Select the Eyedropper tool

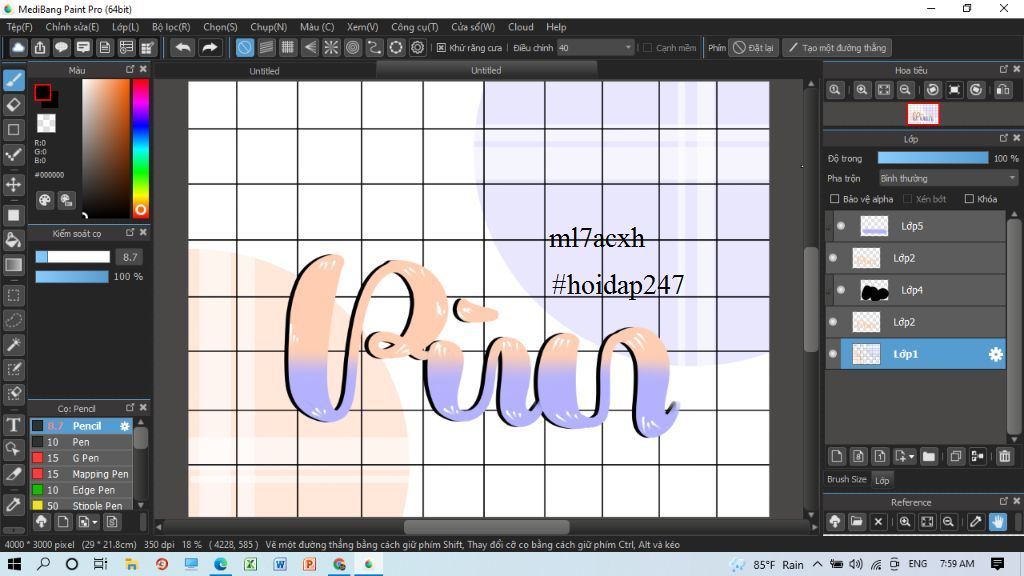click(14, 504)
